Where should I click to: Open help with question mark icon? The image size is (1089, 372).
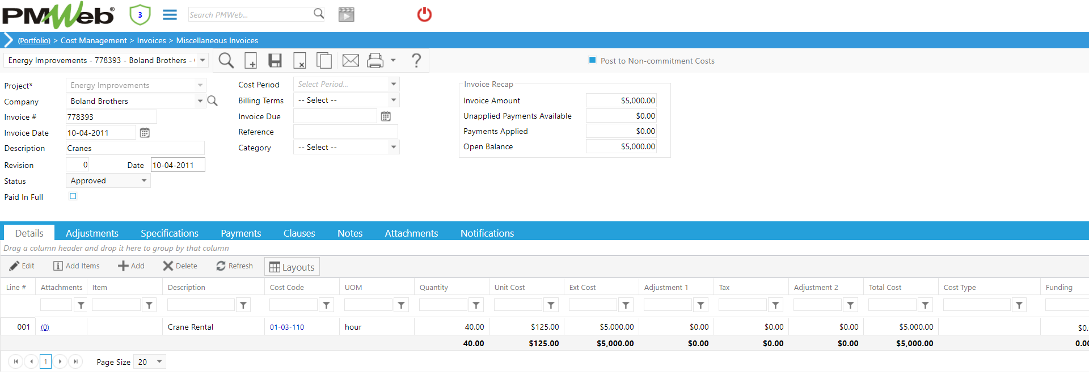[x=416, y=60]
